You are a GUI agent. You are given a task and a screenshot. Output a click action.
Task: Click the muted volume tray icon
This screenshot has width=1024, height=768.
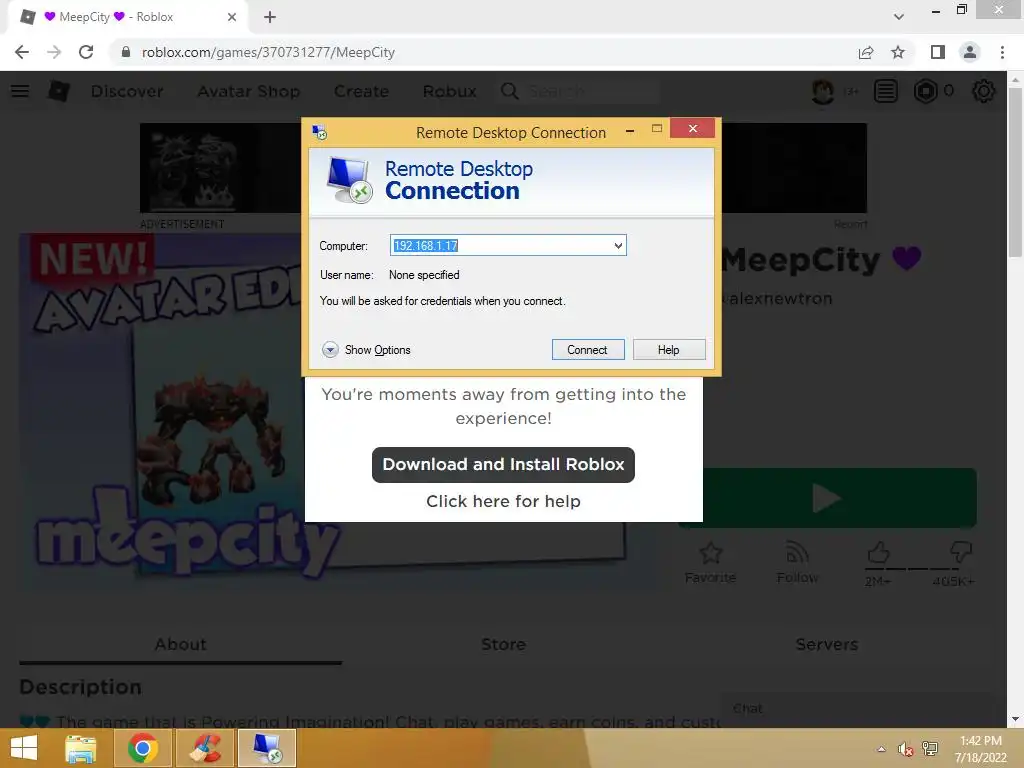tap(905, 749)
